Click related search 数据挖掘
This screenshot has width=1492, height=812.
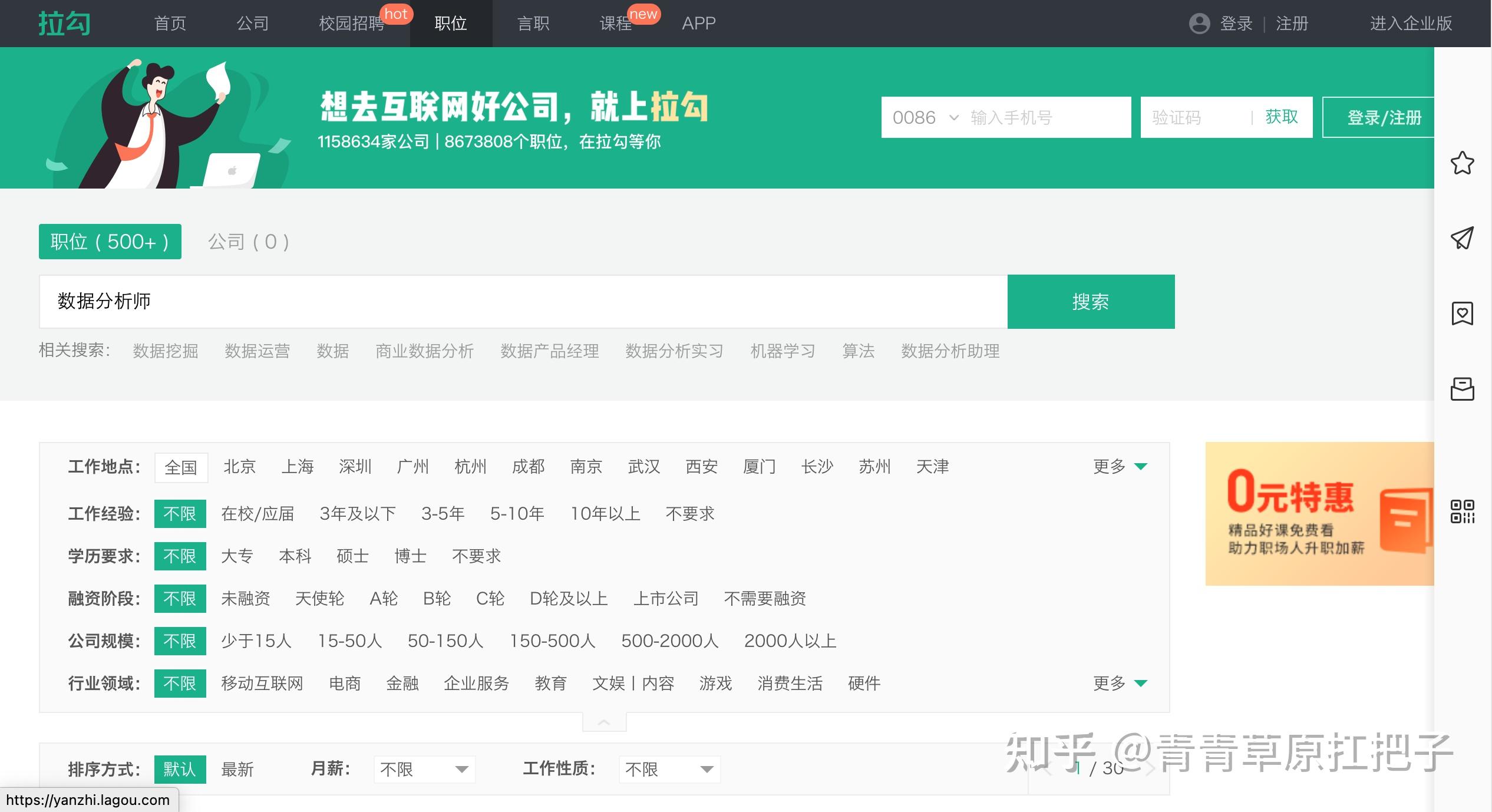coord(166,351)
